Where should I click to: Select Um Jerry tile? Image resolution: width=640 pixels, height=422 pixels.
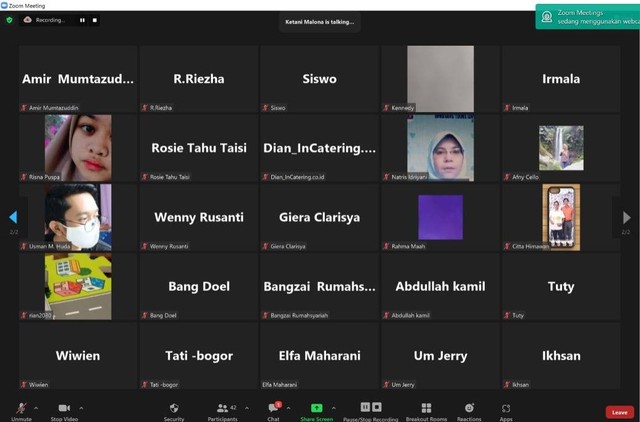coord(440,355)
